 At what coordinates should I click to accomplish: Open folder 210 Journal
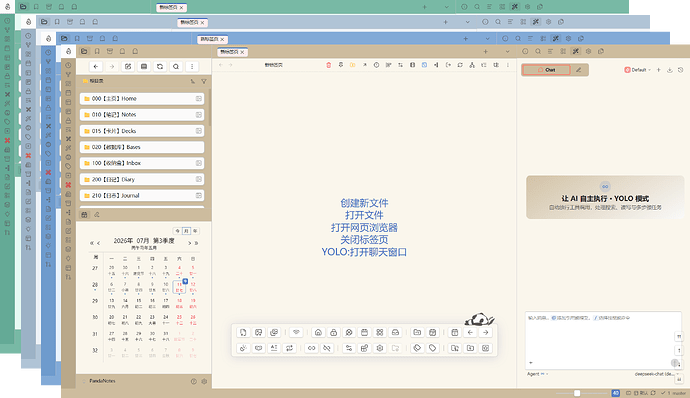[142, 195]
